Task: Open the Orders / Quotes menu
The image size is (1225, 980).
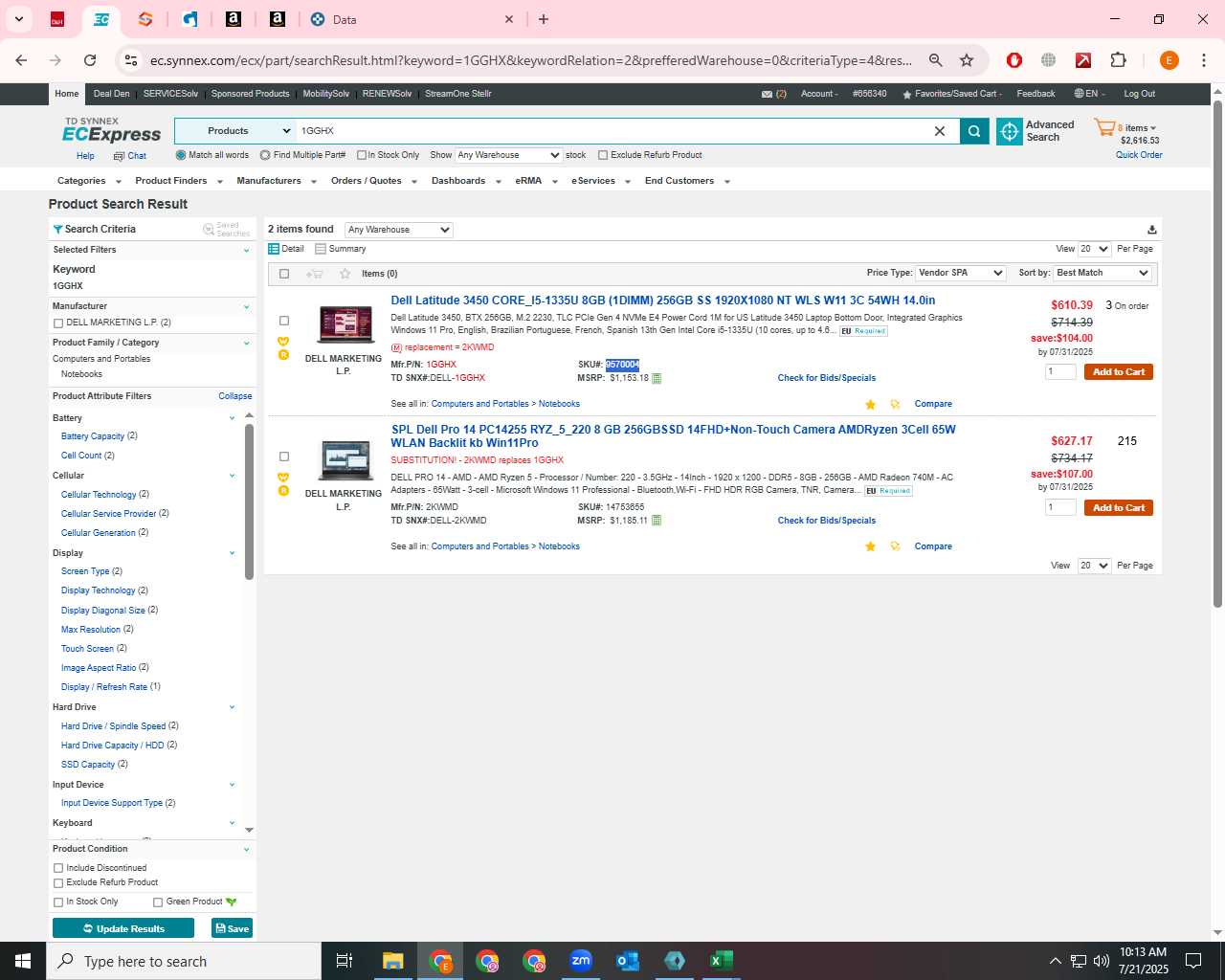Action: (x=373, y=181)
